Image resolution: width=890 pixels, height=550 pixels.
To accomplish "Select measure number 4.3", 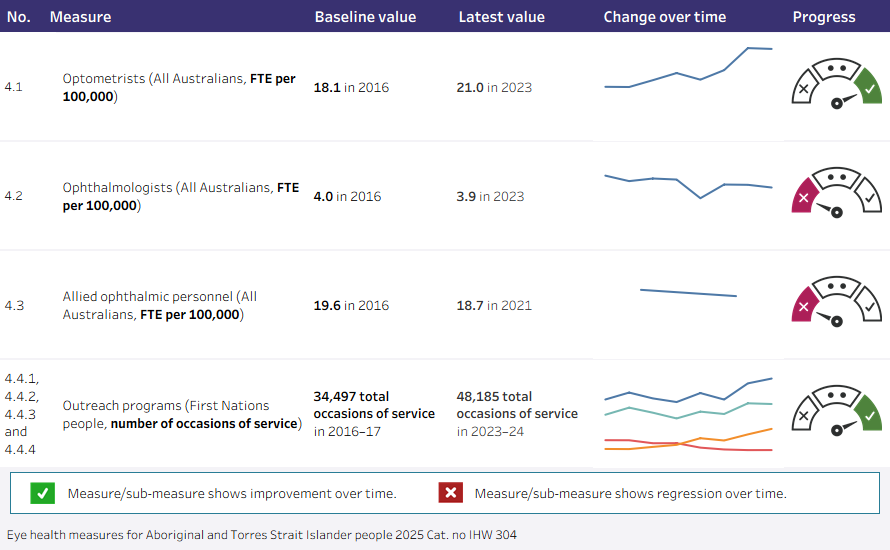I will point(14,305).
